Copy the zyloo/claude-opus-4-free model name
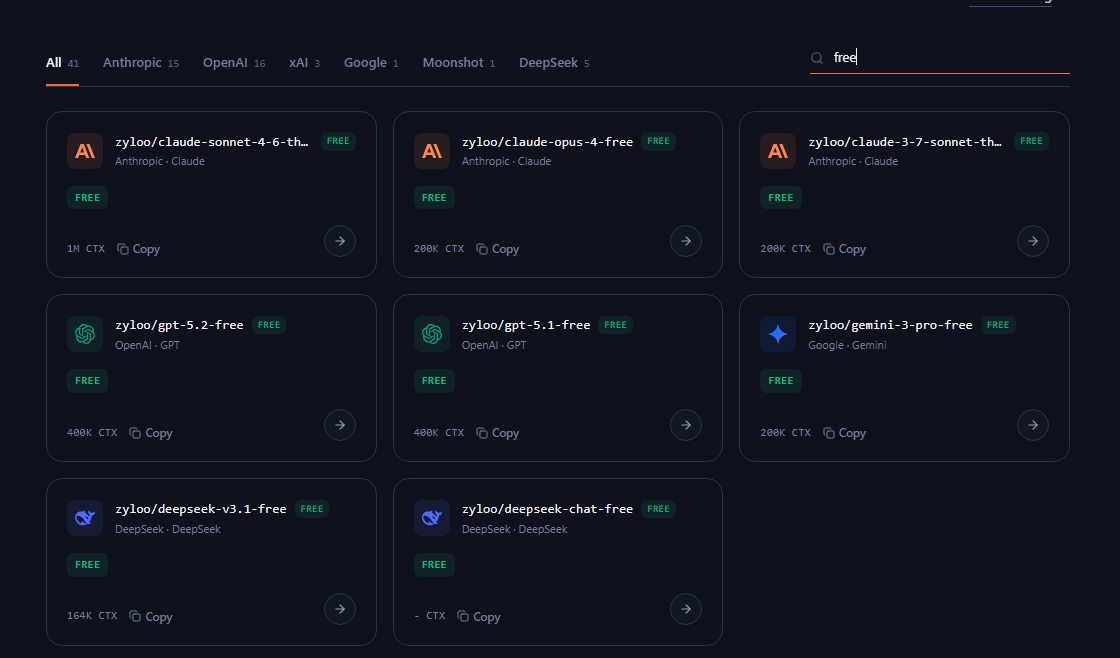The width and height of the screenshot is (1120, 658). (x=498, y=249)
